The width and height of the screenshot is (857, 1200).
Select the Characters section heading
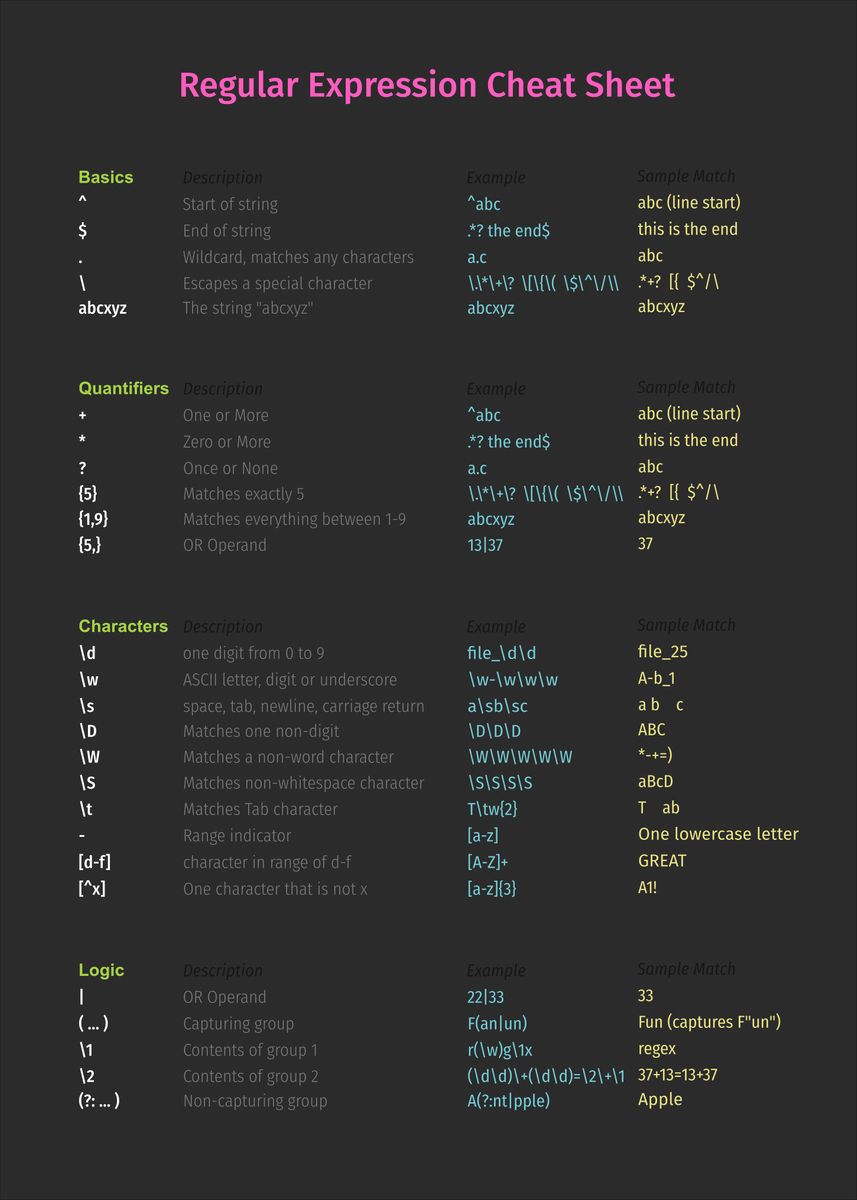[x=123, y=626]
